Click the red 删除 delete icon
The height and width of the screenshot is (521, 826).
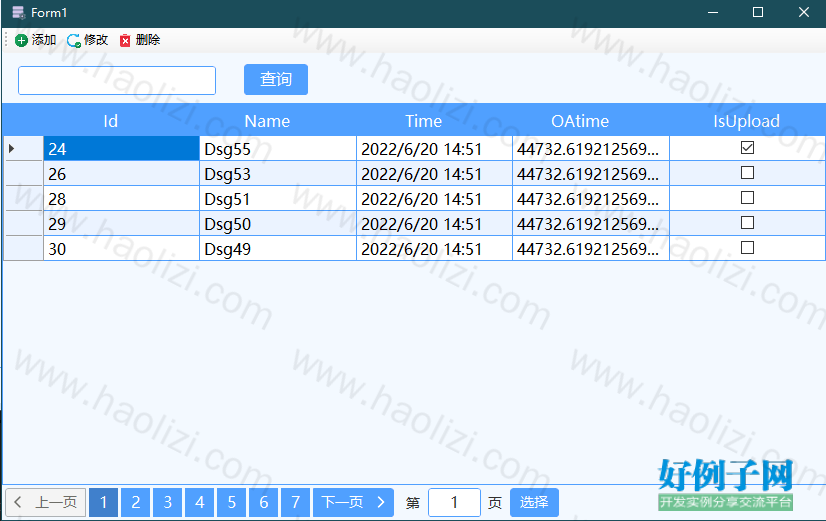(x=125, y=41)
